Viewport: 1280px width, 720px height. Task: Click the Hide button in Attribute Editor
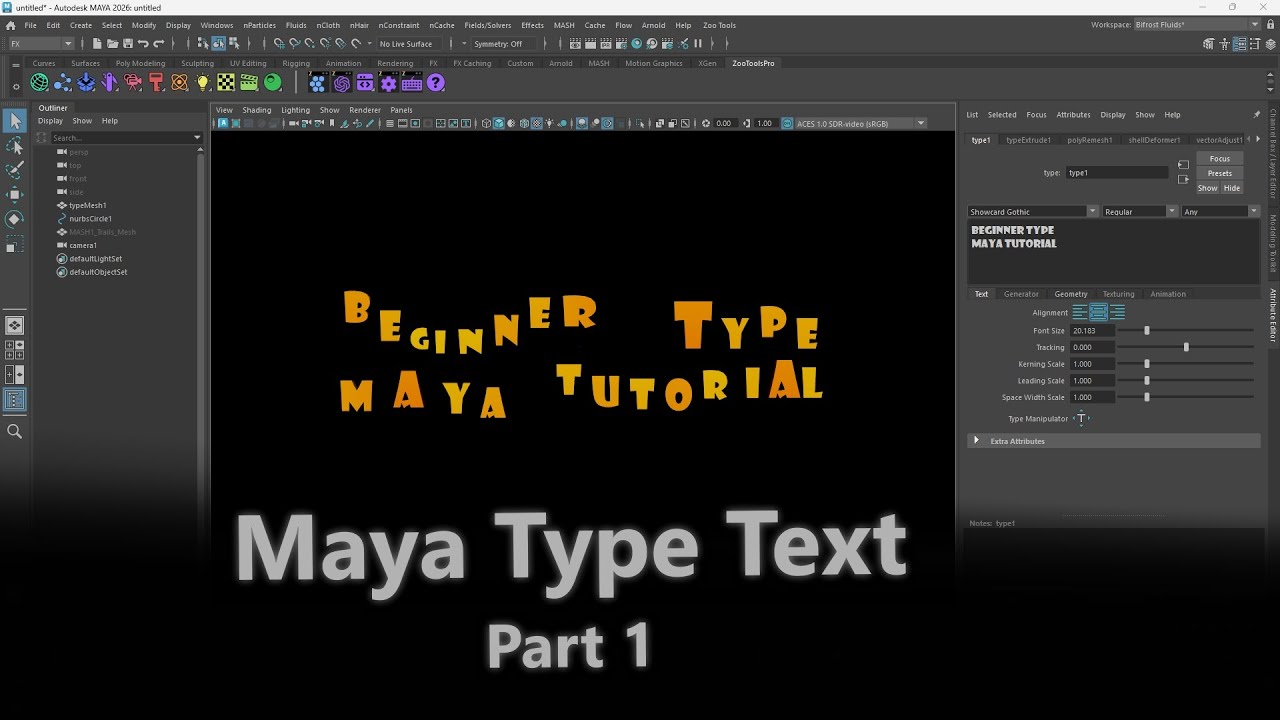1232,188
